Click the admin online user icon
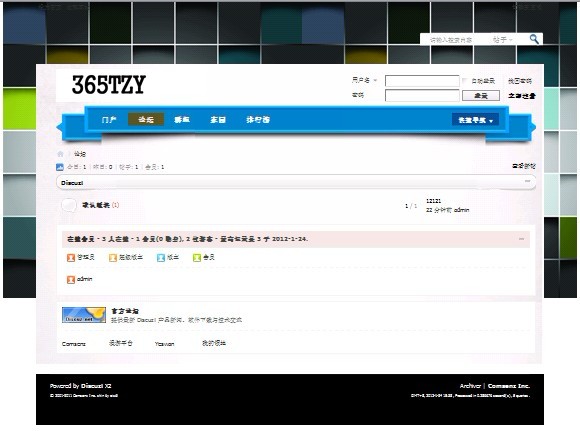The image size is (580, 431). (71, 279)
